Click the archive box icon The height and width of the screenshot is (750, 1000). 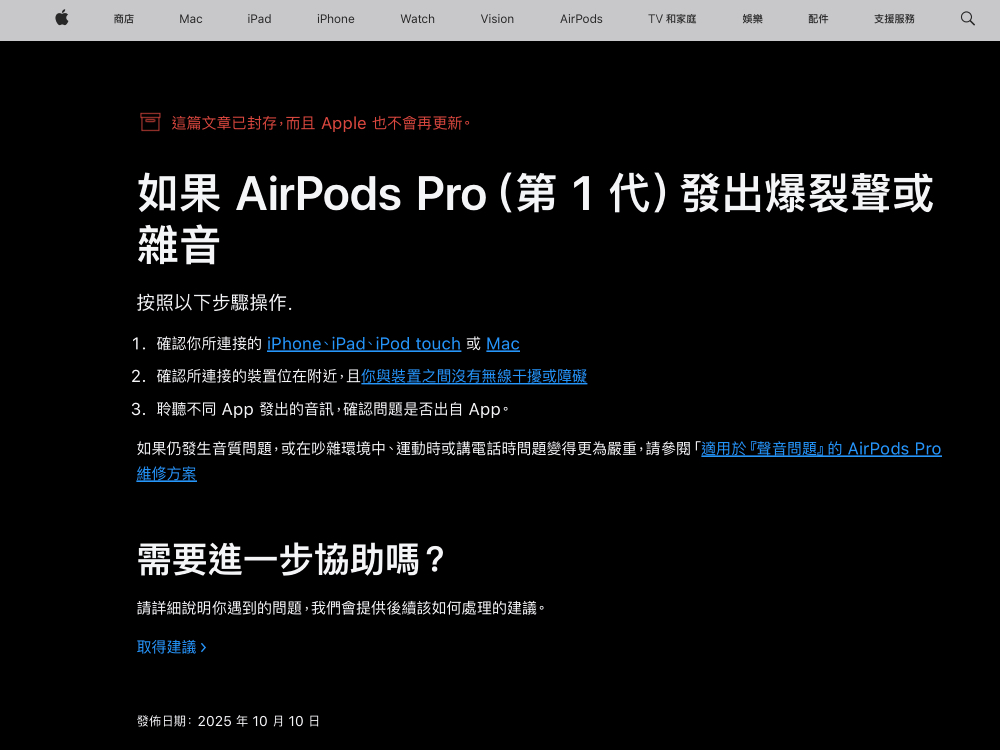pos(150,122)
